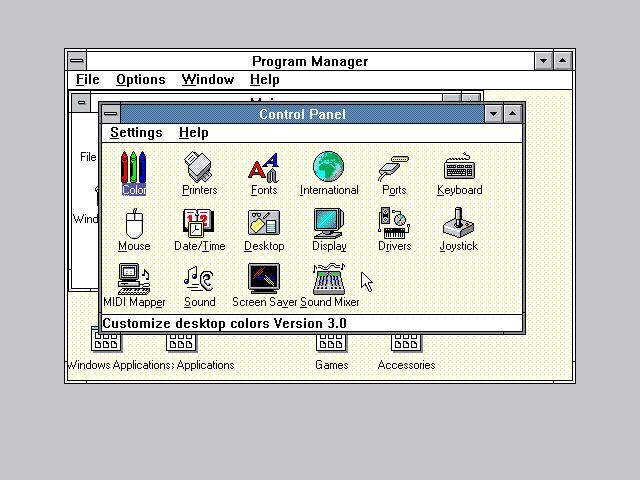Maximize the Control Panel window
Screen dimensions: 640x480
[513, 114]
